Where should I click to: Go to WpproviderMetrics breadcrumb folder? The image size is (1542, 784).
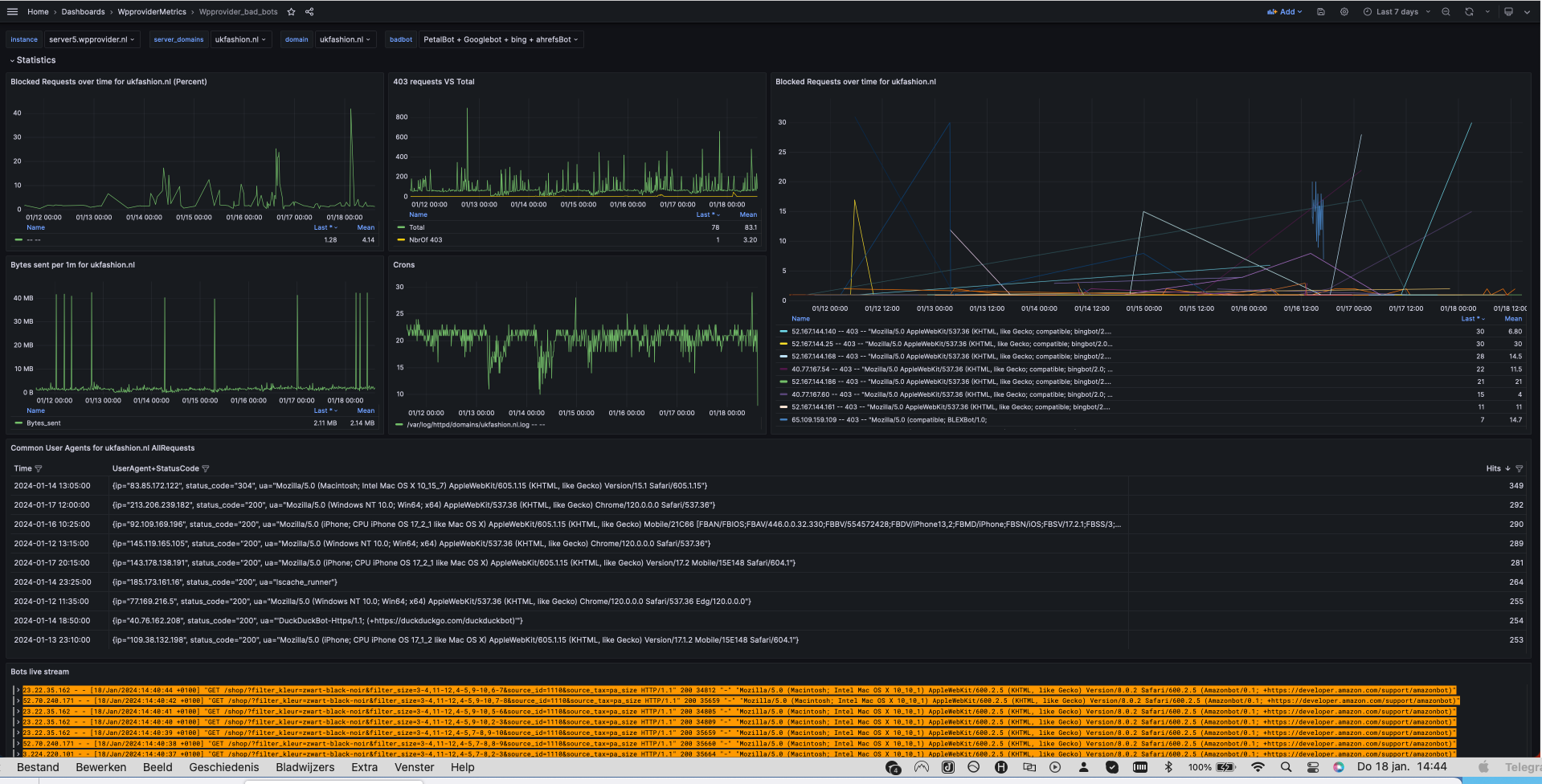(152, 12)
